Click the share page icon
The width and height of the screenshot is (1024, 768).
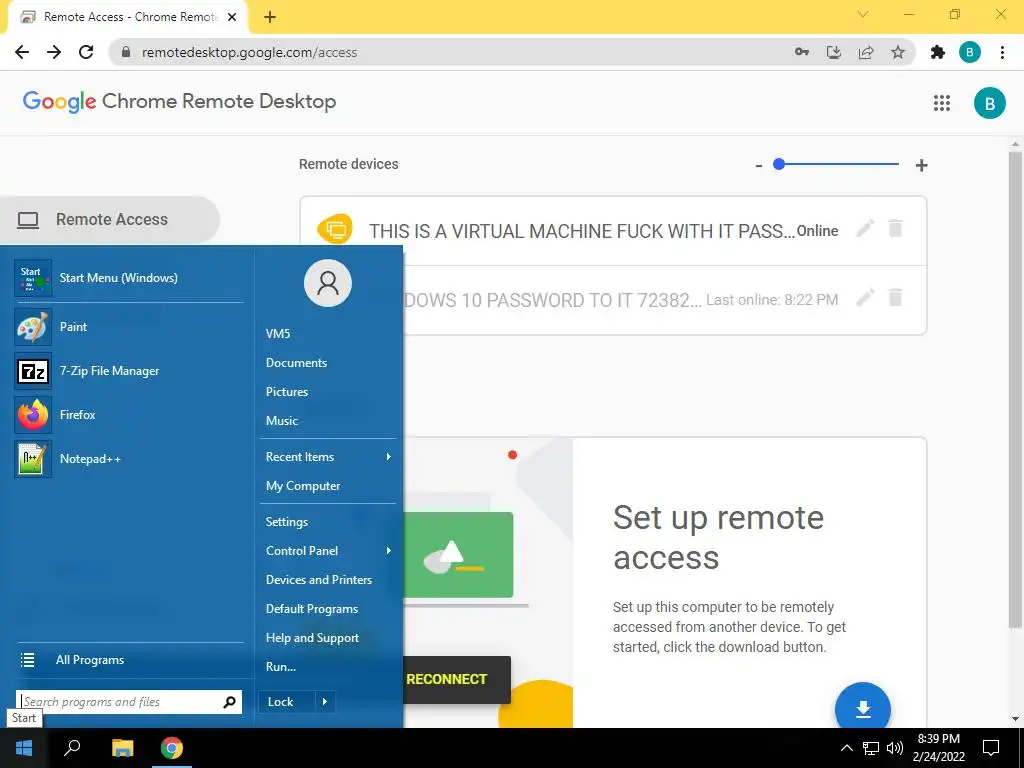point(866,52)
